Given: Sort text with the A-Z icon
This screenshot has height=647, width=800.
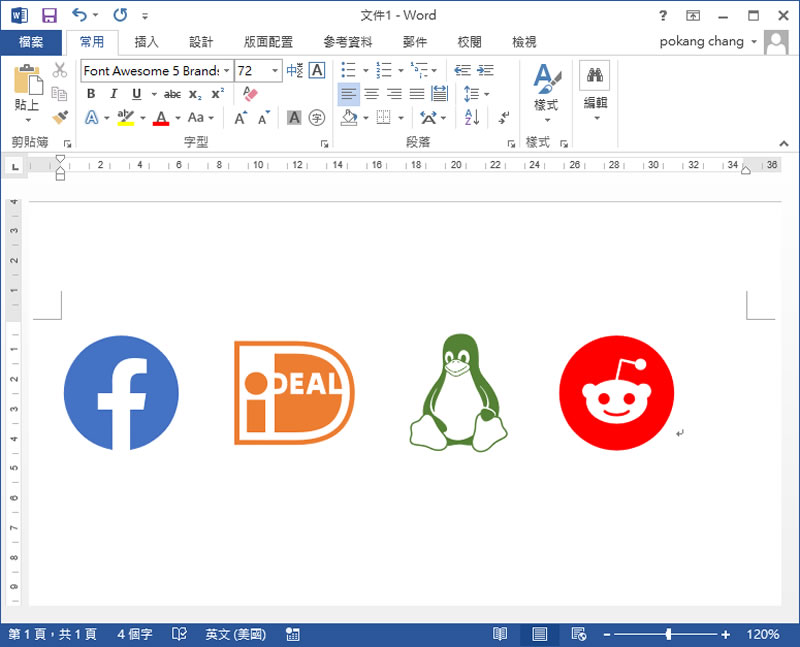Looking at the screenshot, I should pos(472,118).
